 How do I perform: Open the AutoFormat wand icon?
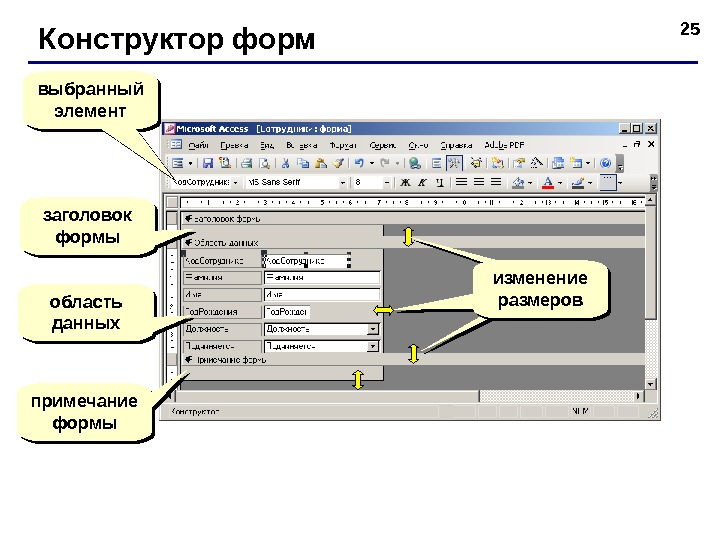pos(475,163)
